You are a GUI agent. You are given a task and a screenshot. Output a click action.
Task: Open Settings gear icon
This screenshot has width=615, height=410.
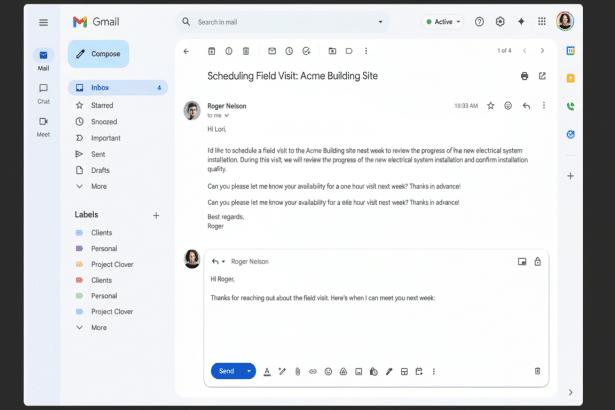coord(500,22)
